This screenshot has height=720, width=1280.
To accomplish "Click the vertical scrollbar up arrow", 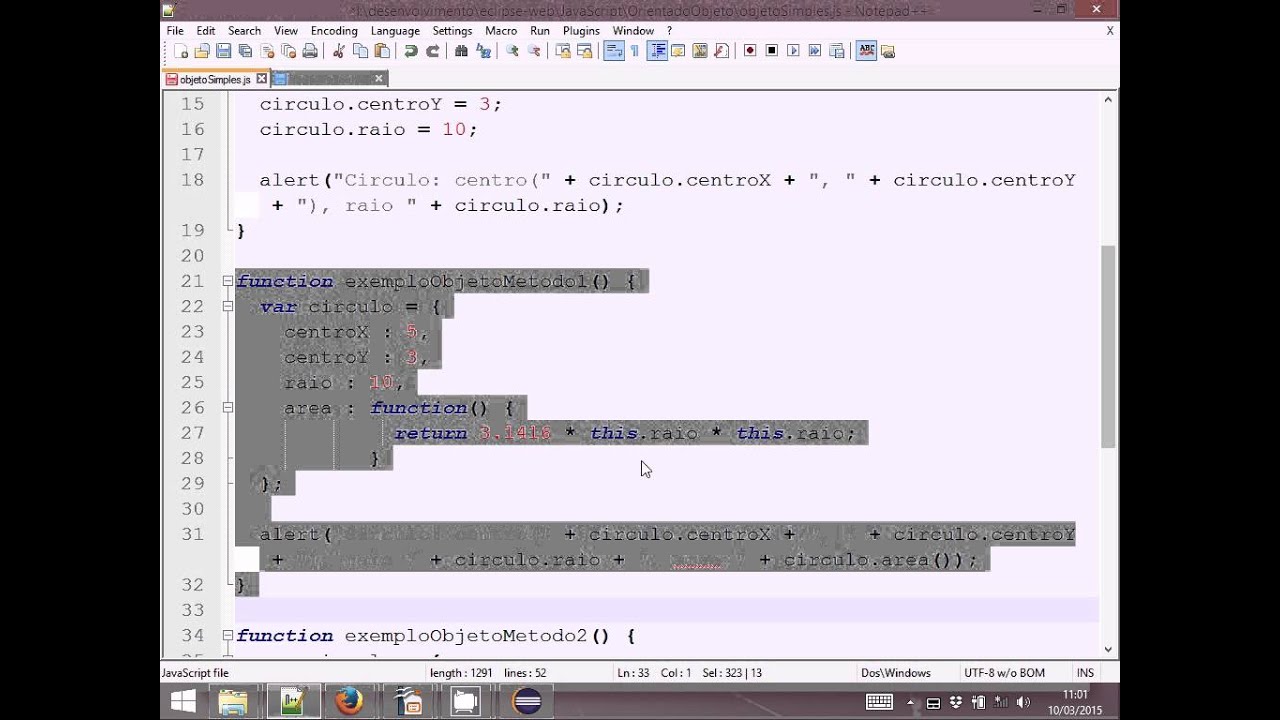I will (1109, 99).
